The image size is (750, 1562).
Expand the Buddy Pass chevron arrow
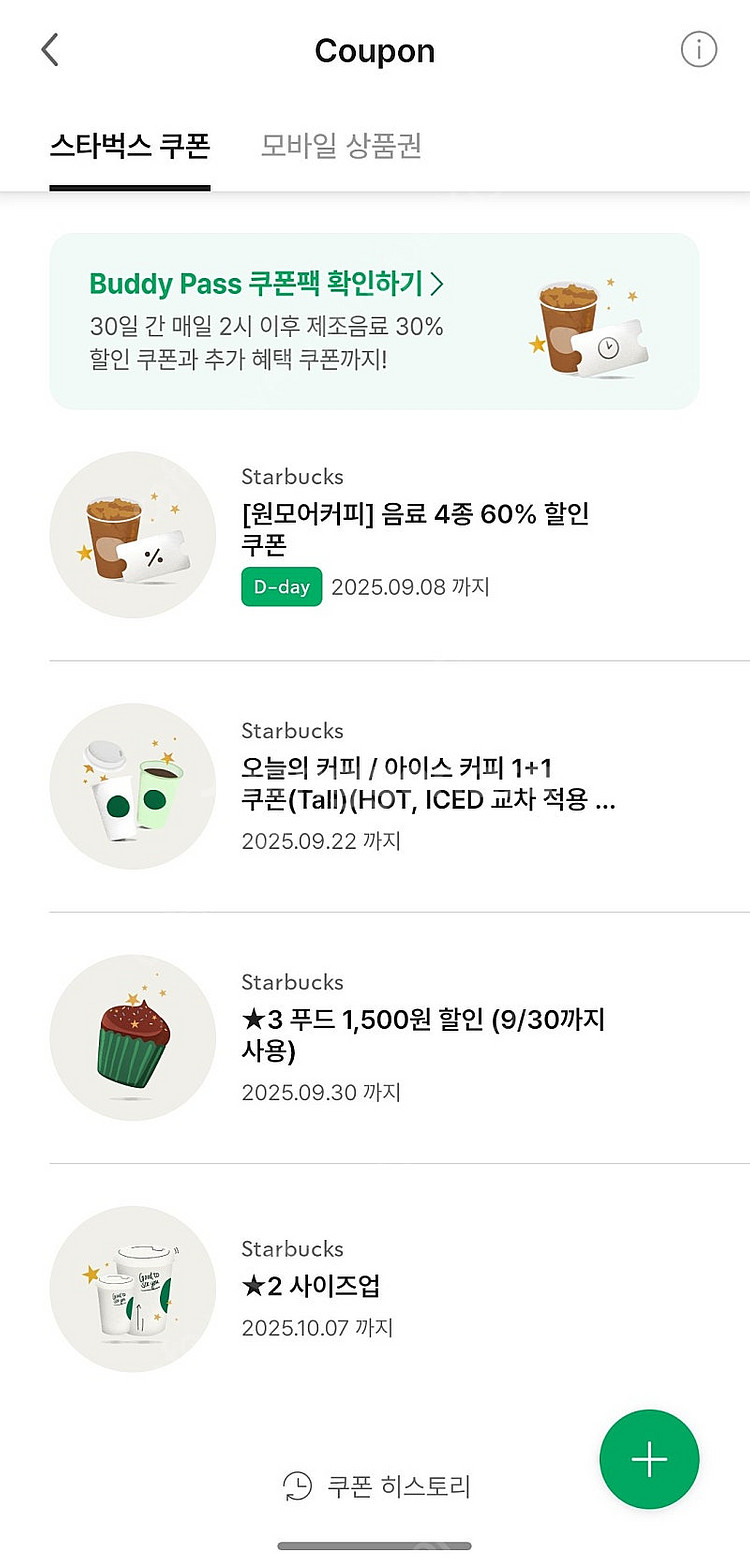pos(437,284)
